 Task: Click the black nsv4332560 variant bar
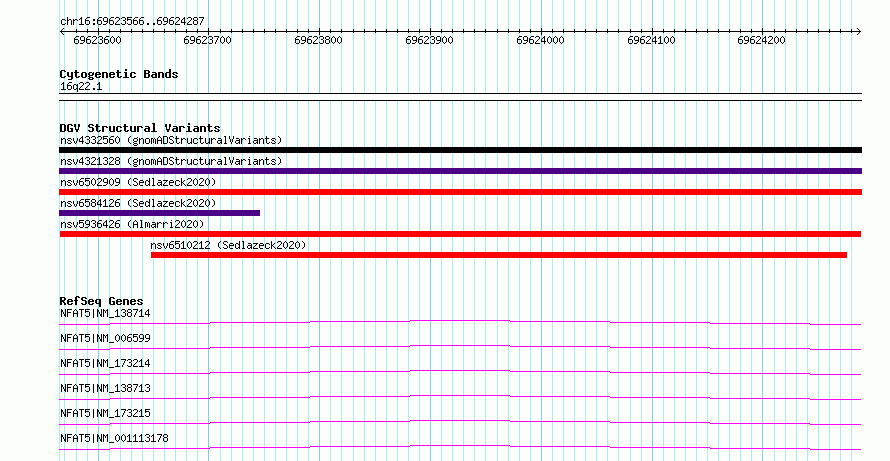pyautogui.click(x=460, y=150)
